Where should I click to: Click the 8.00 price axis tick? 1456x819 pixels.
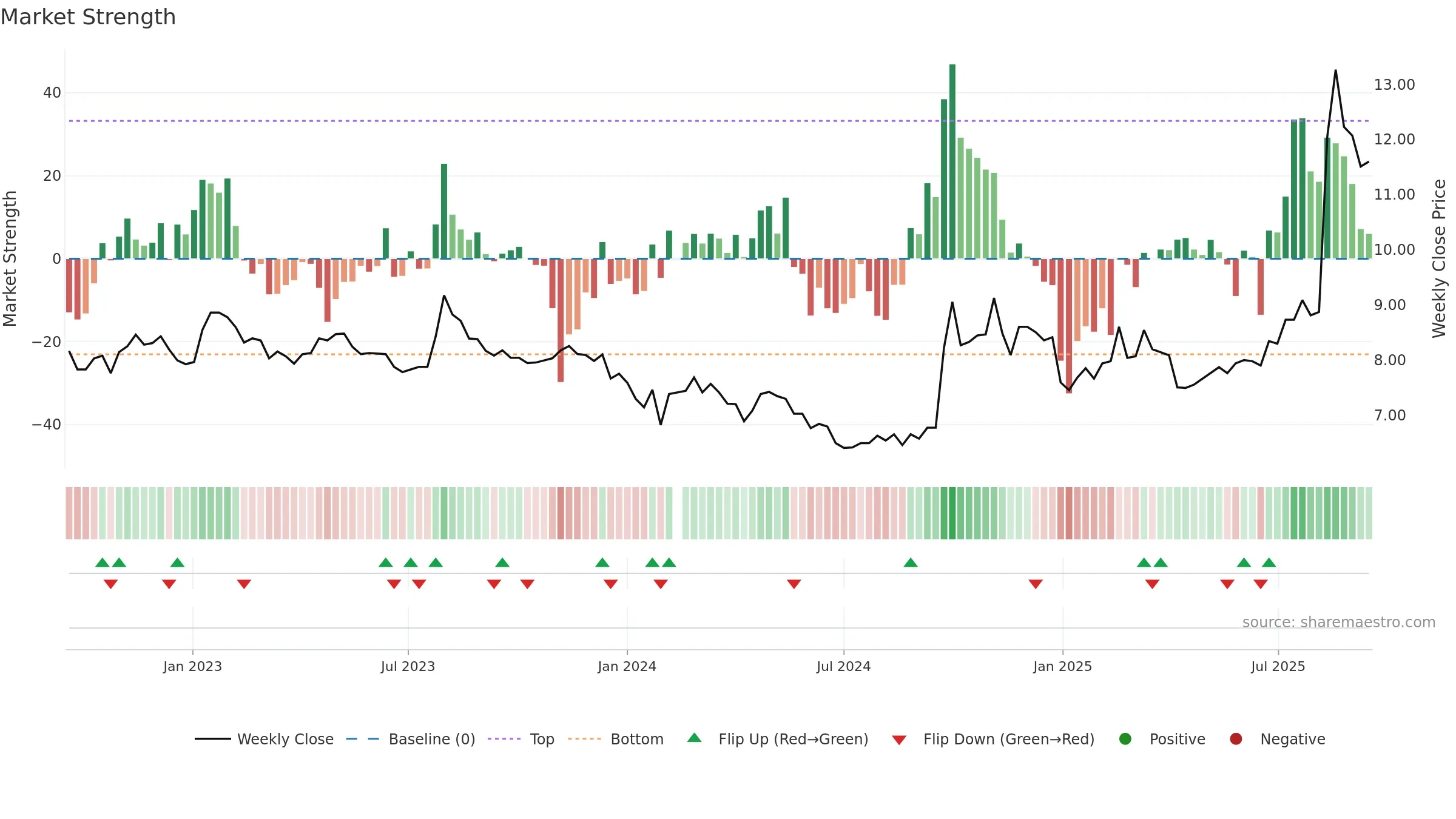point(1390,360)
